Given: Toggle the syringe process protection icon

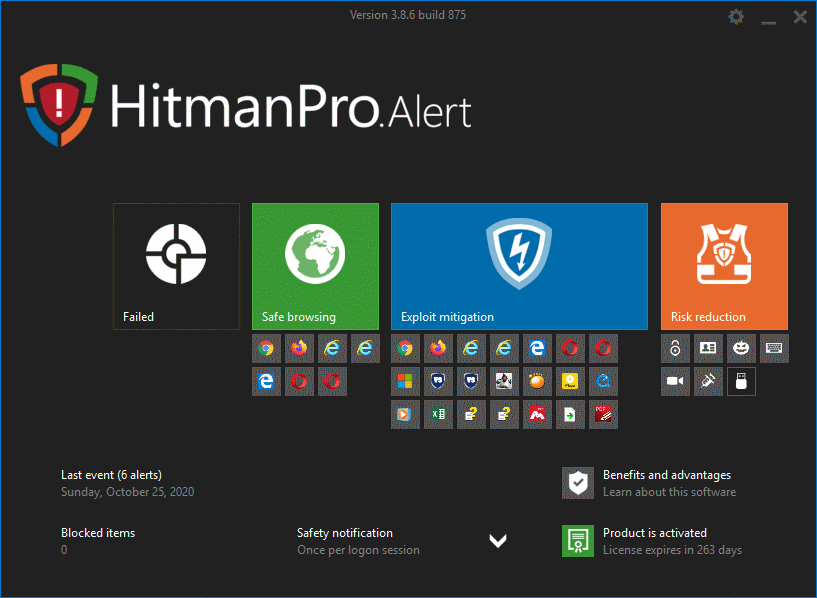Looking at the screenshot, I should 708,382.
